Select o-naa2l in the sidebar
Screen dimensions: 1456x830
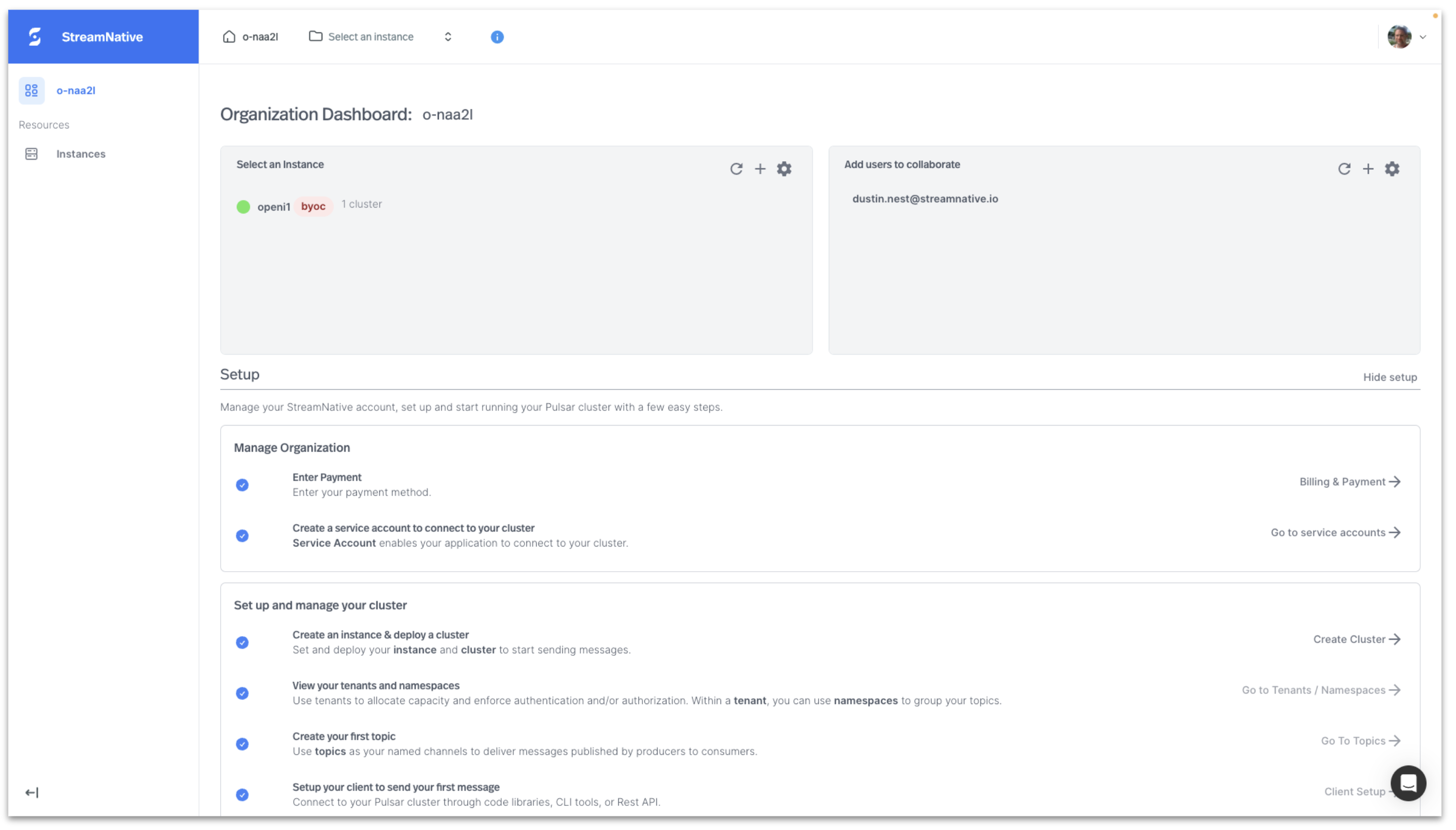pos(75,90)
